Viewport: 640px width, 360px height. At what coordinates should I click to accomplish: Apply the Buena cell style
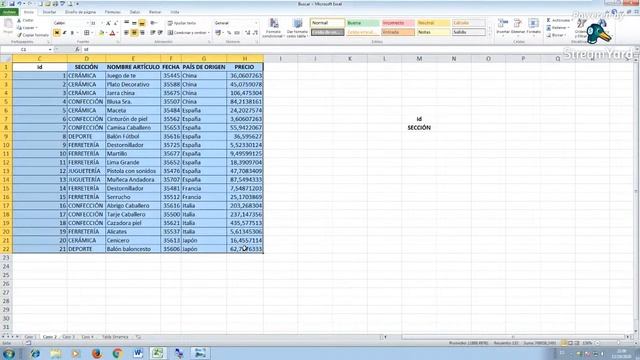(362, 23)
